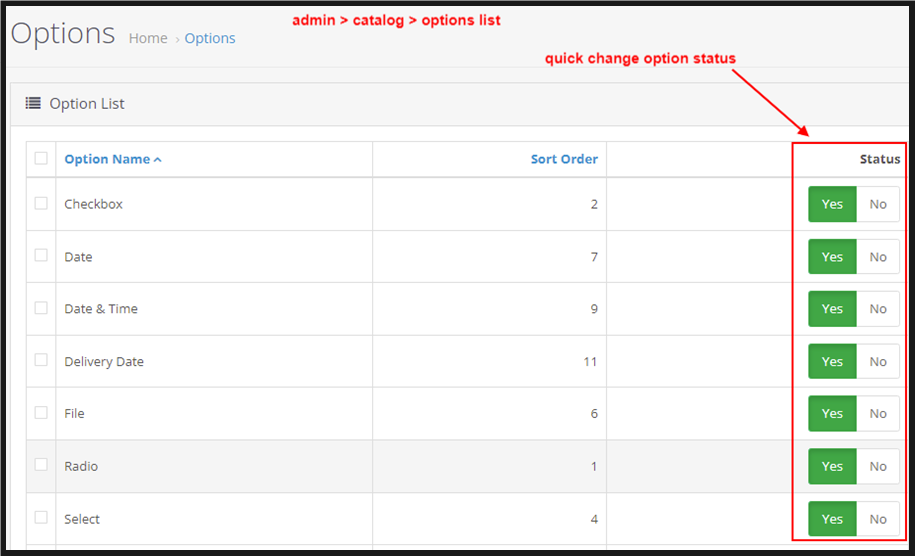
Task: Open the Options breadcrumb link
Action: tap(210, 38)
